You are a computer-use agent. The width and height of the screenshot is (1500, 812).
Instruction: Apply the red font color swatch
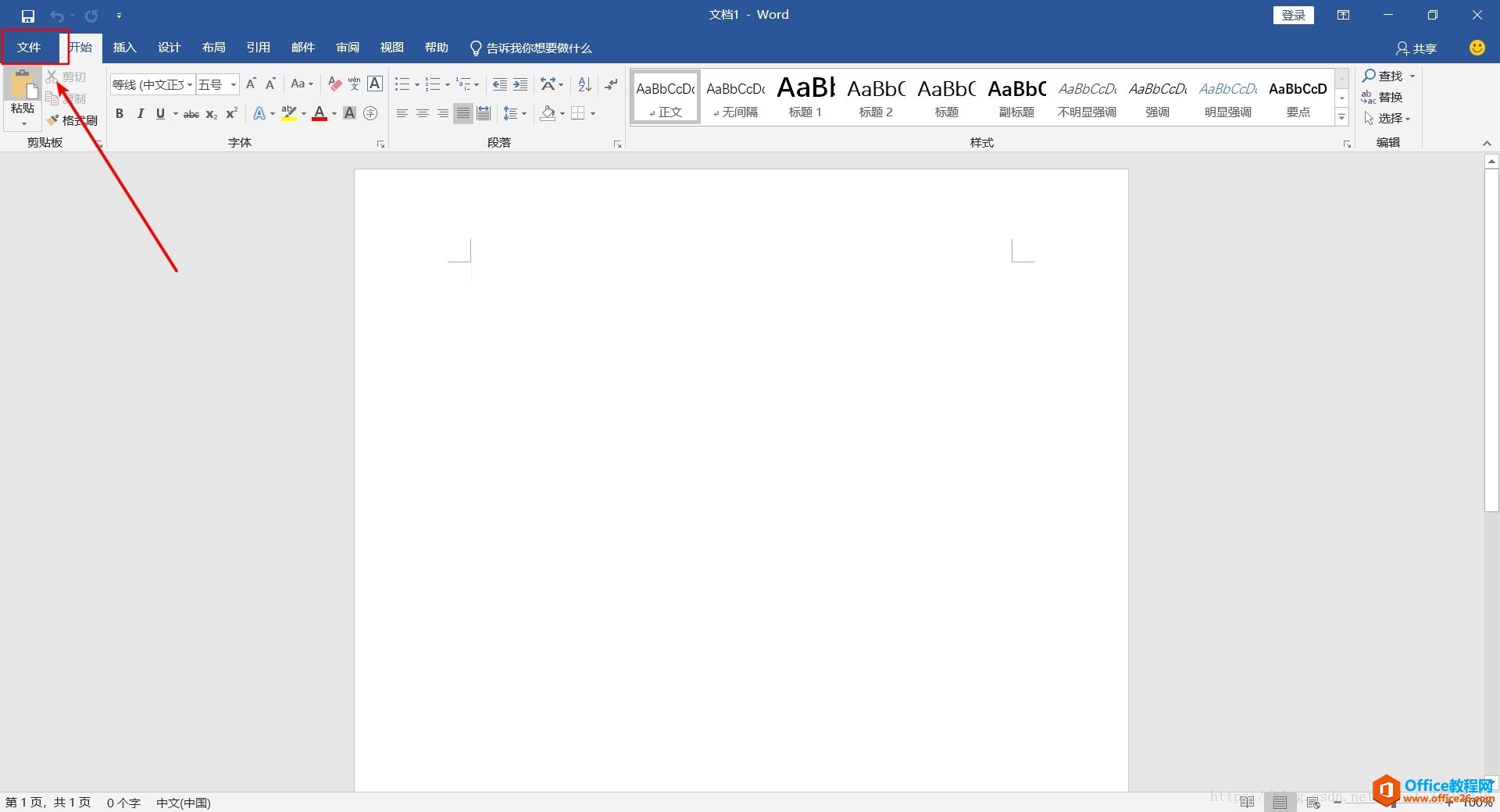tap(320, 114)
